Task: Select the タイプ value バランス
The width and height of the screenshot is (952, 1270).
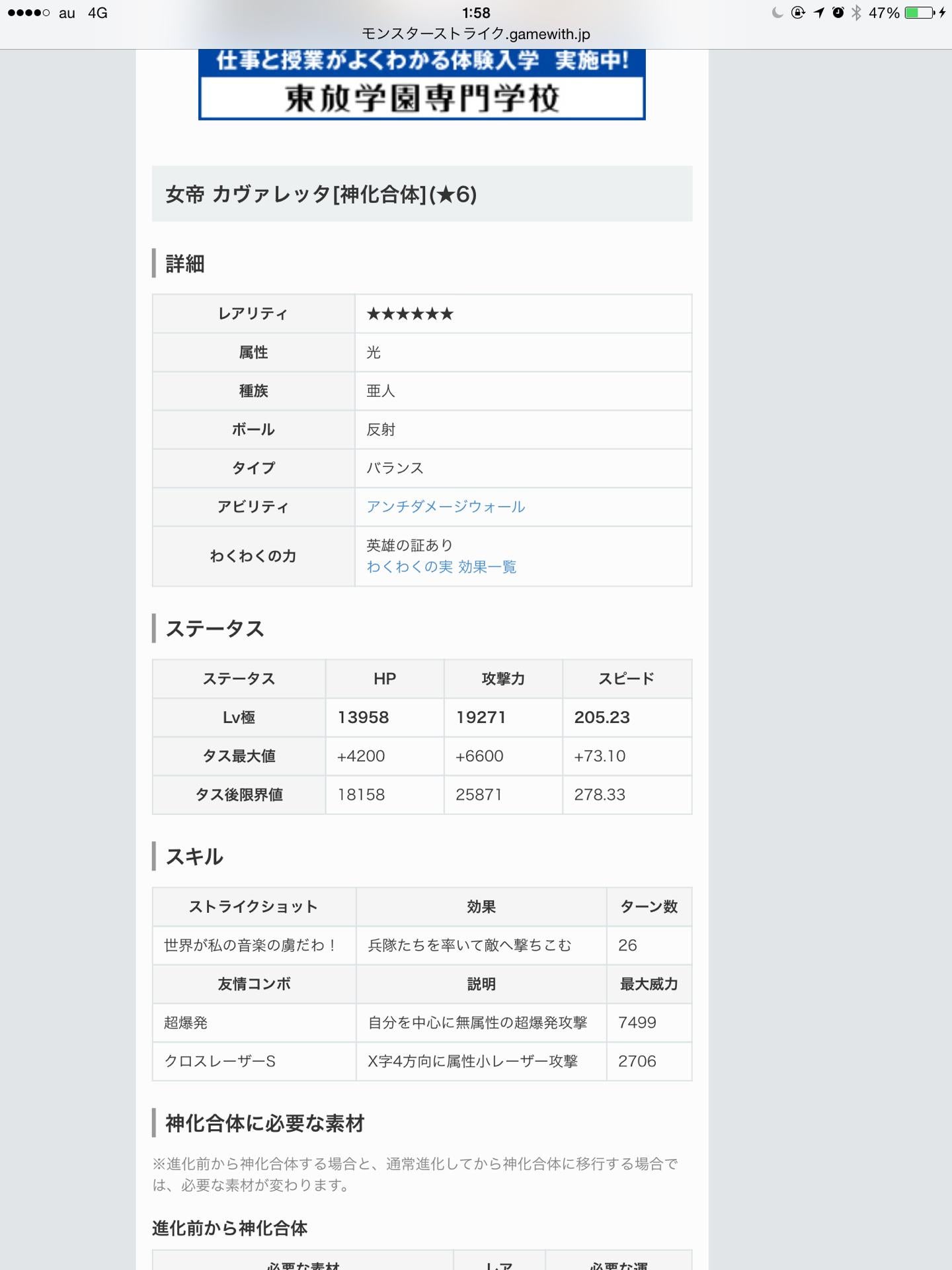Action: pyautogui.click(x=395, y=468)
